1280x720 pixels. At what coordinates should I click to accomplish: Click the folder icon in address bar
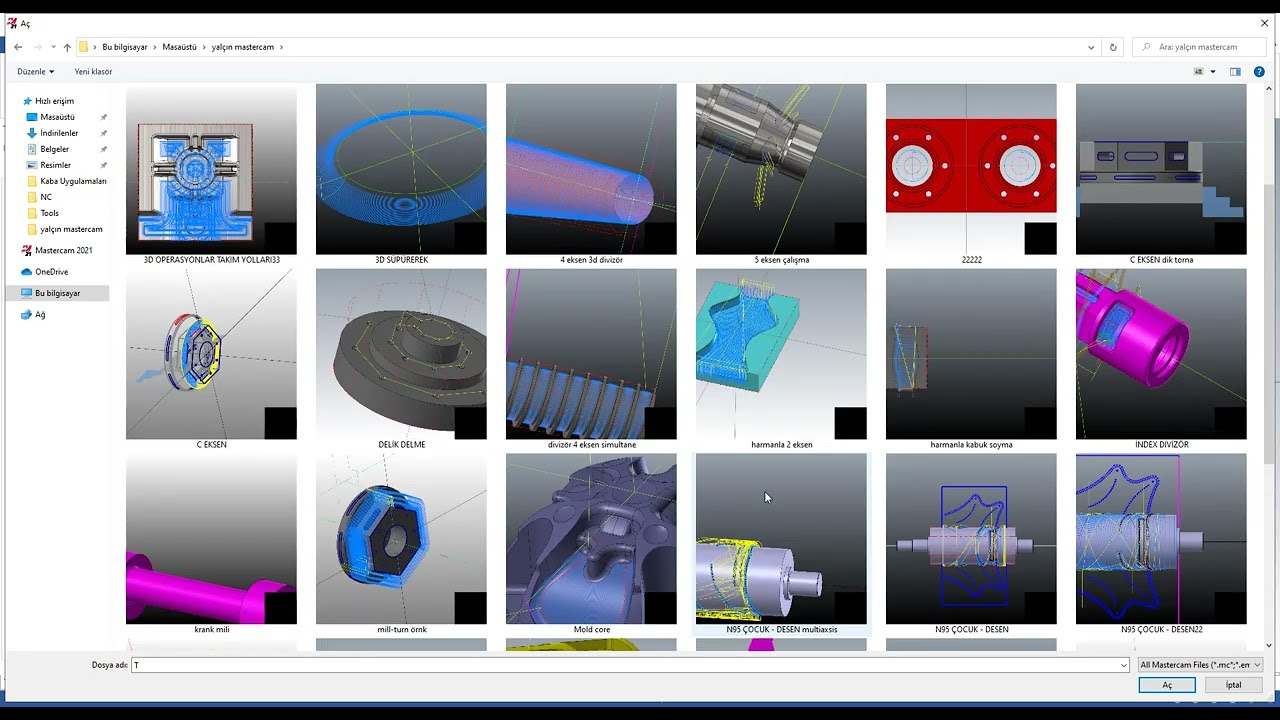(x=84, y=47)
